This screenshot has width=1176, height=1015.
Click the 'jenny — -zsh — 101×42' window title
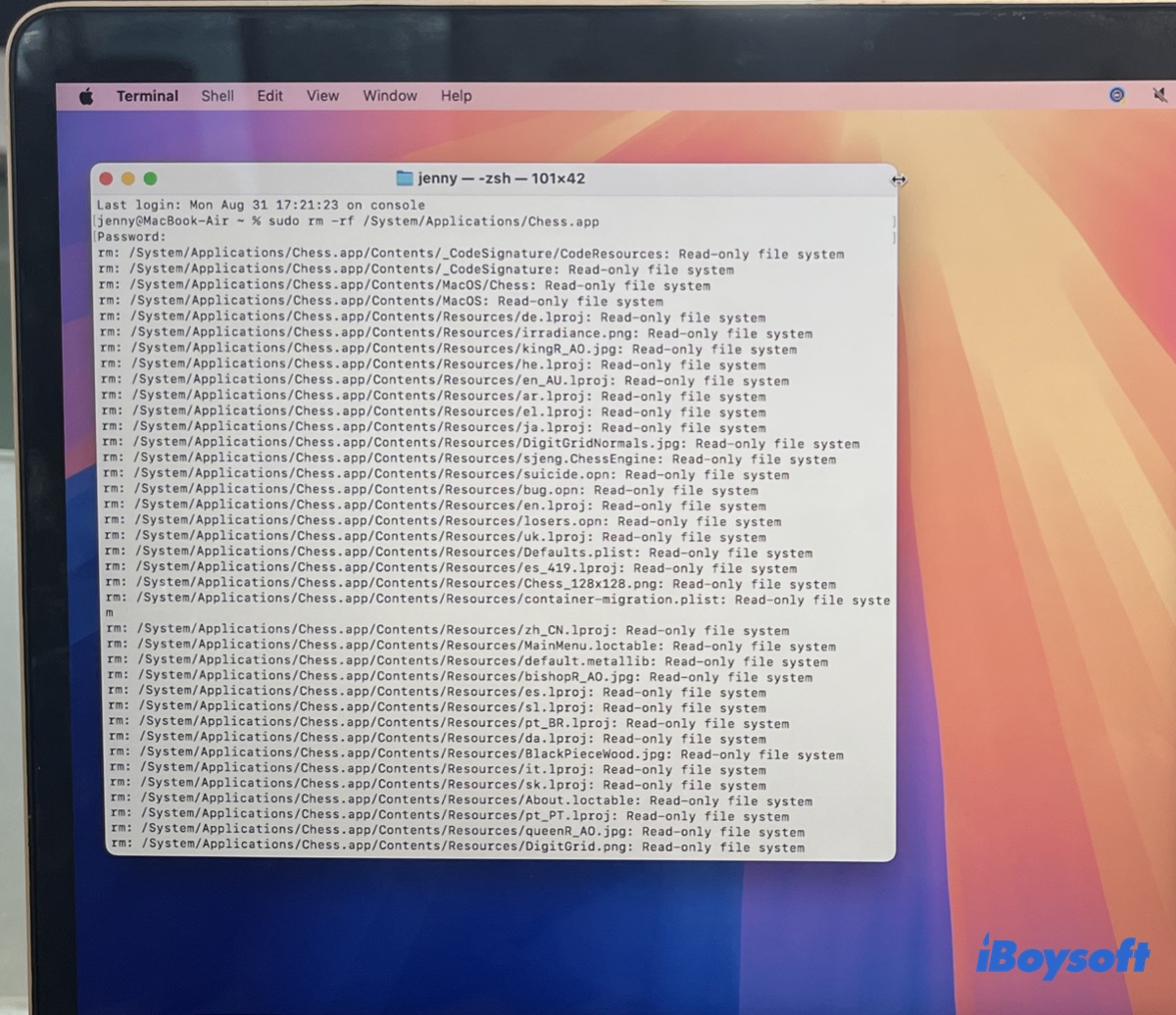[501, 178]
